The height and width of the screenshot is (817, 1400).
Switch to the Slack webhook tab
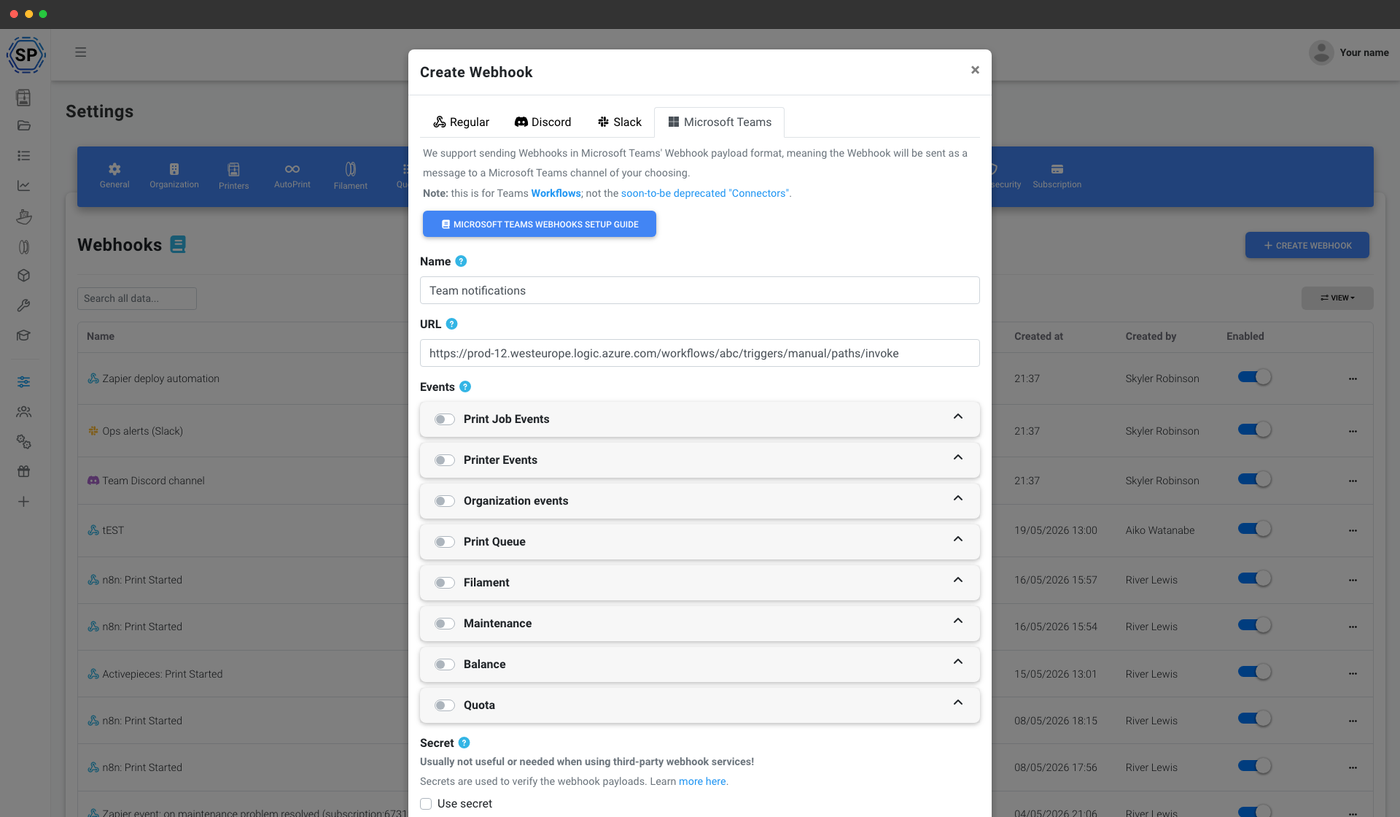point(620,122)
